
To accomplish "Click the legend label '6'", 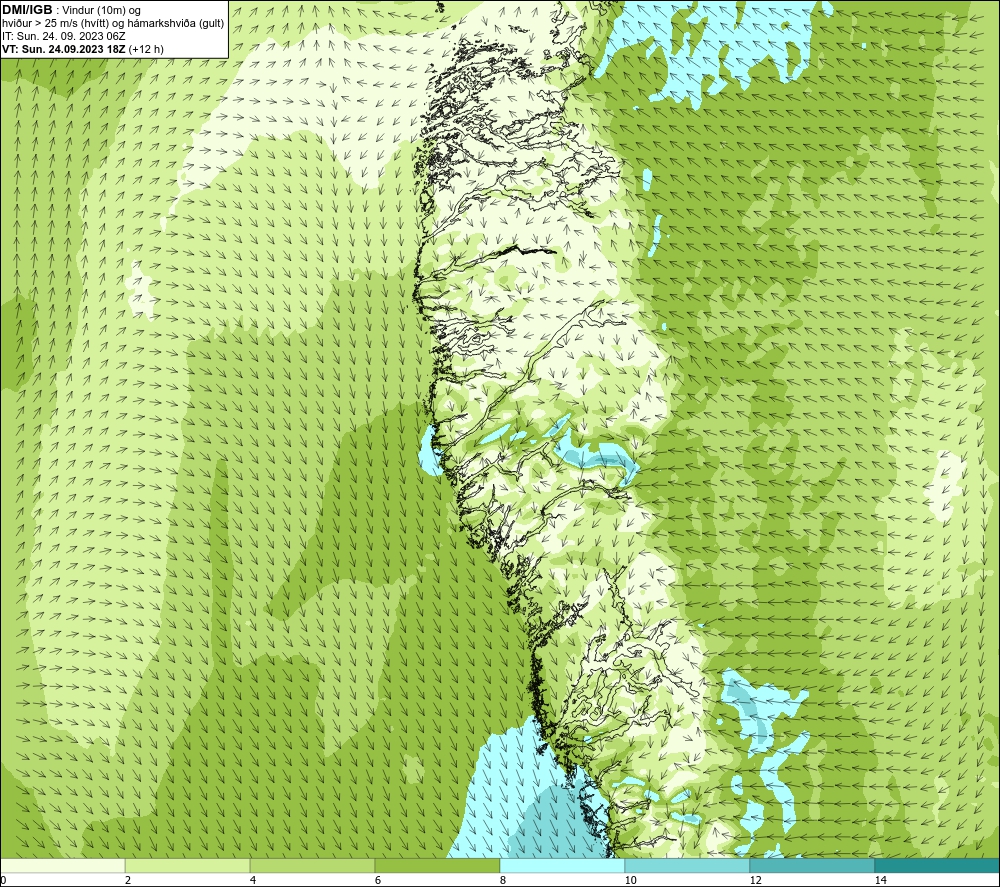I will [378, 881].
